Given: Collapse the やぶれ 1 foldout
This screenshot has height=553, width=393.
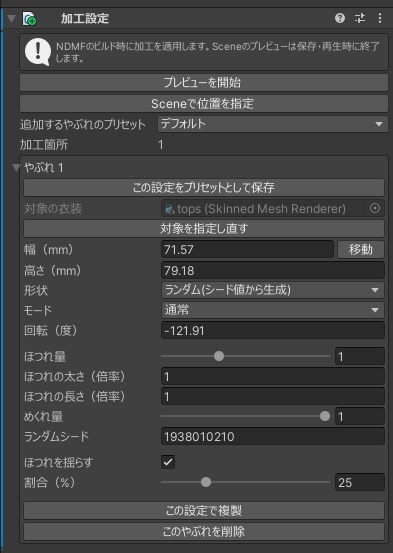Looking at the screenshot, I should 16,168.
